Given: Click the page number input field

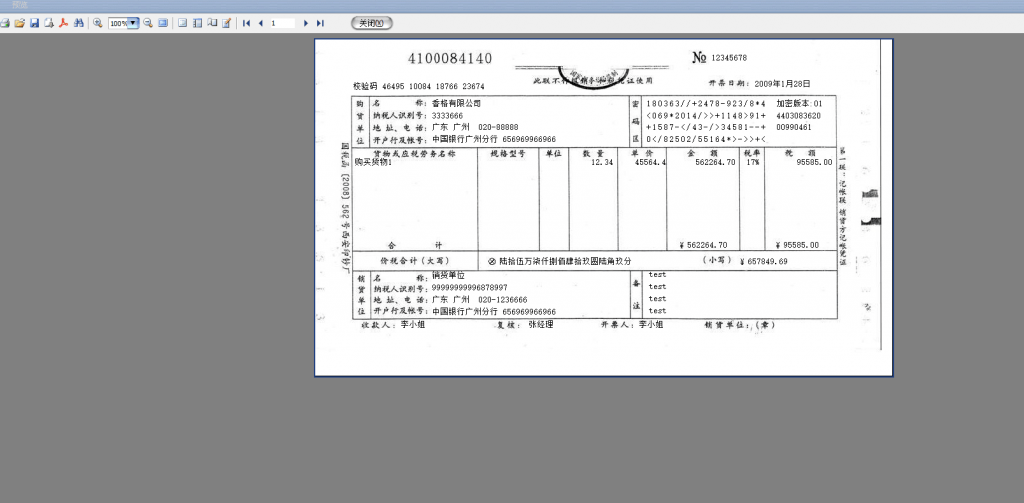Looking at the screenshot, I should coord(282,23).
